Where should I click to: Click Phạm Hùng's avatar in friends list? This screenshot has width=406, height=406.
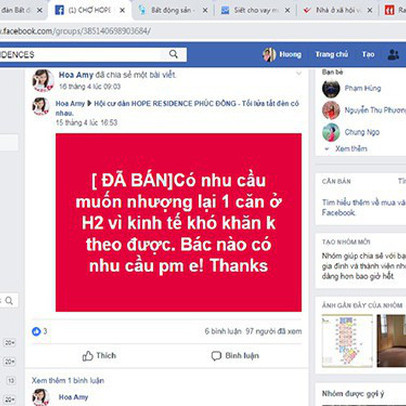pos(331,89)
